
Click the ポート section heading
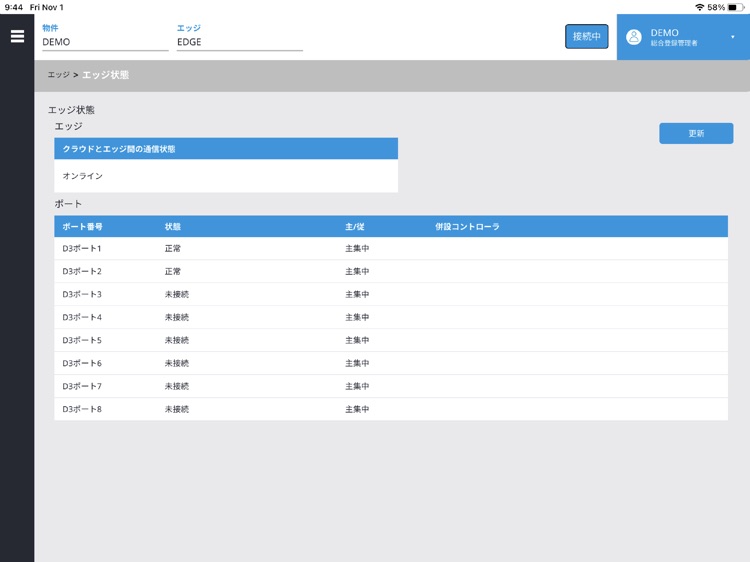(x=68, y=204)
